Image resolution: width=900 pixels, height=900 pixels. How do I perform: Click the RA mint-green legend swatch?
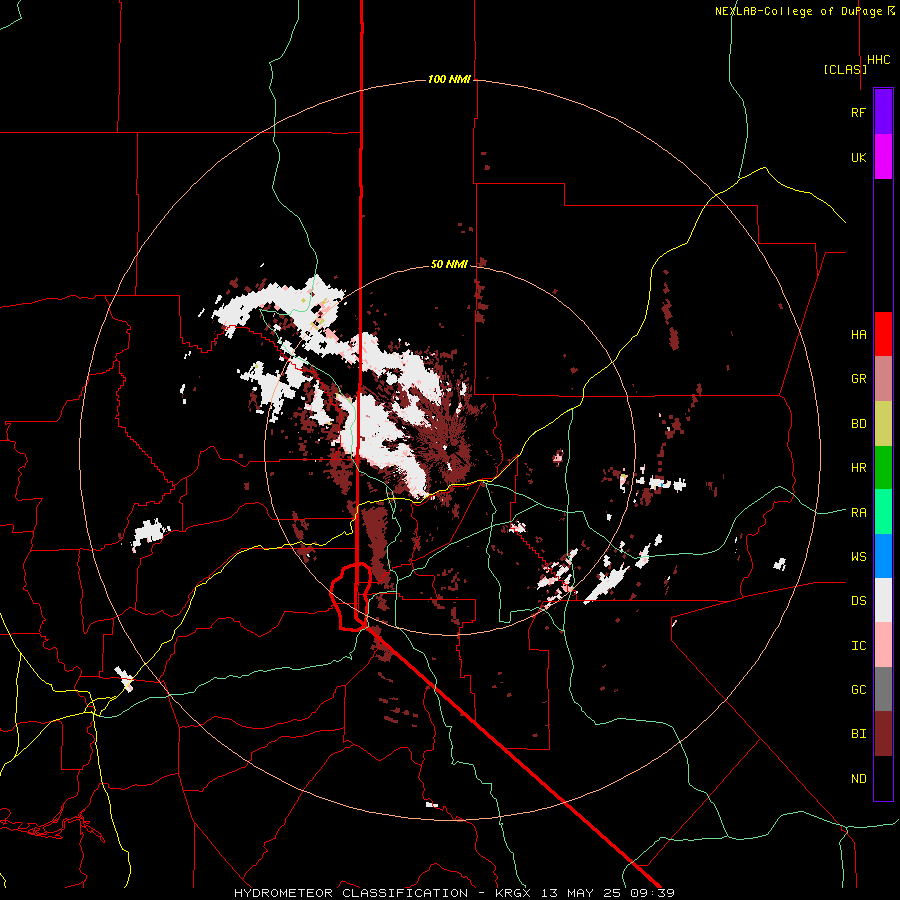(x=883, y=512)
